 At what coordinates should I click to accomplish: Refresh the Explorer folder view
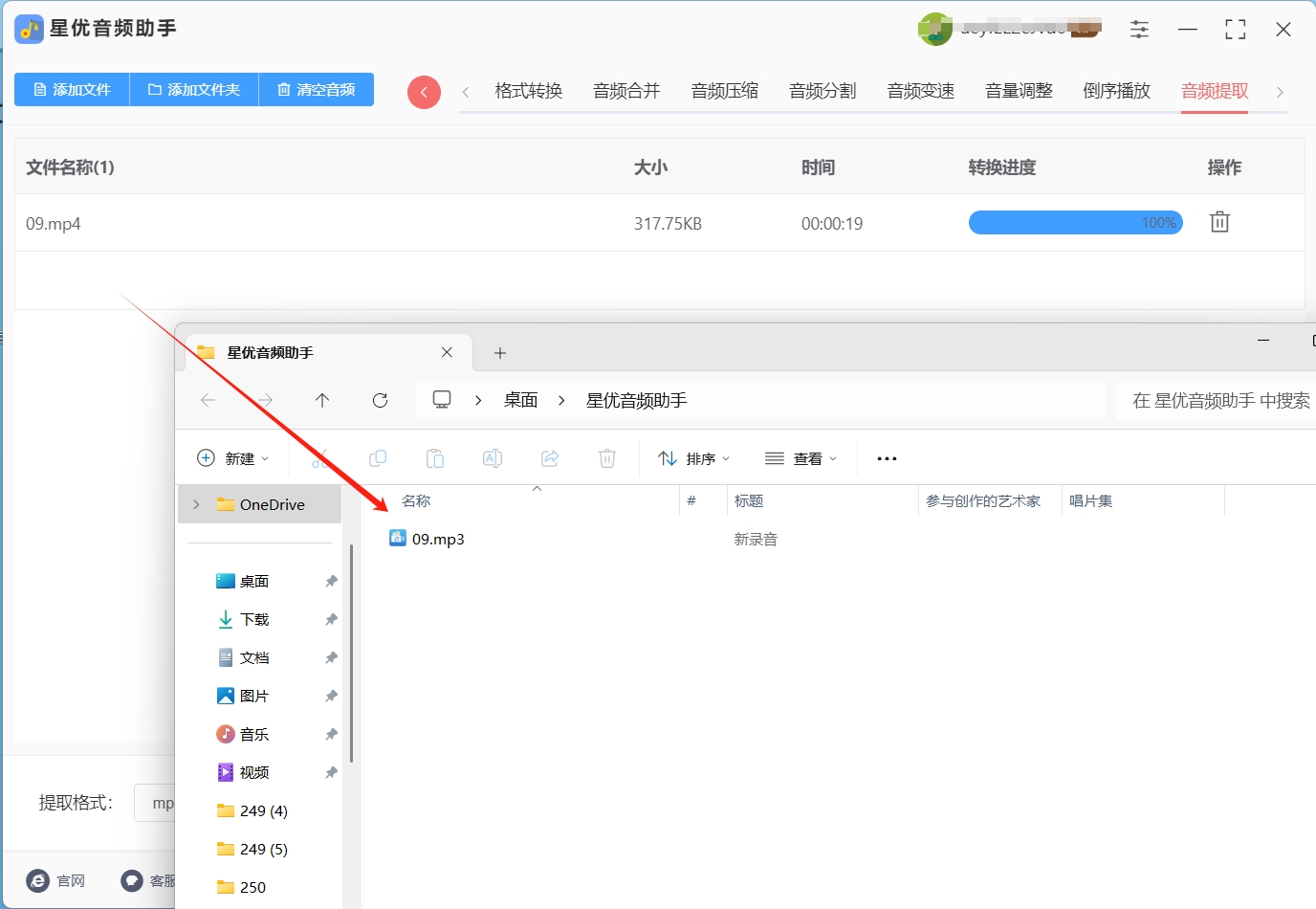380,400
